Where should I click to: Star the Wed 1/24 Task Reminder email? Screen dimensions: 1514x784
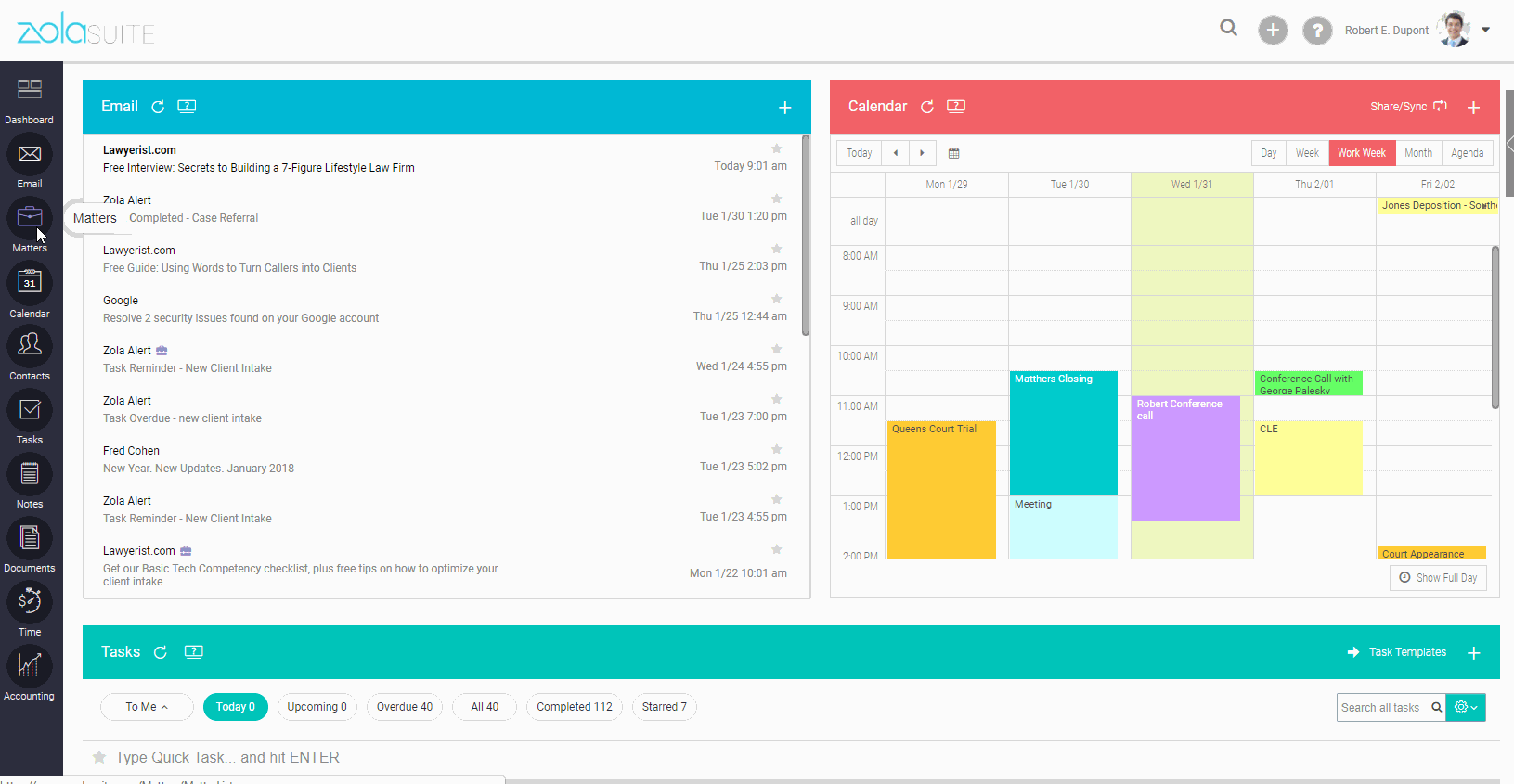point(777,349)
